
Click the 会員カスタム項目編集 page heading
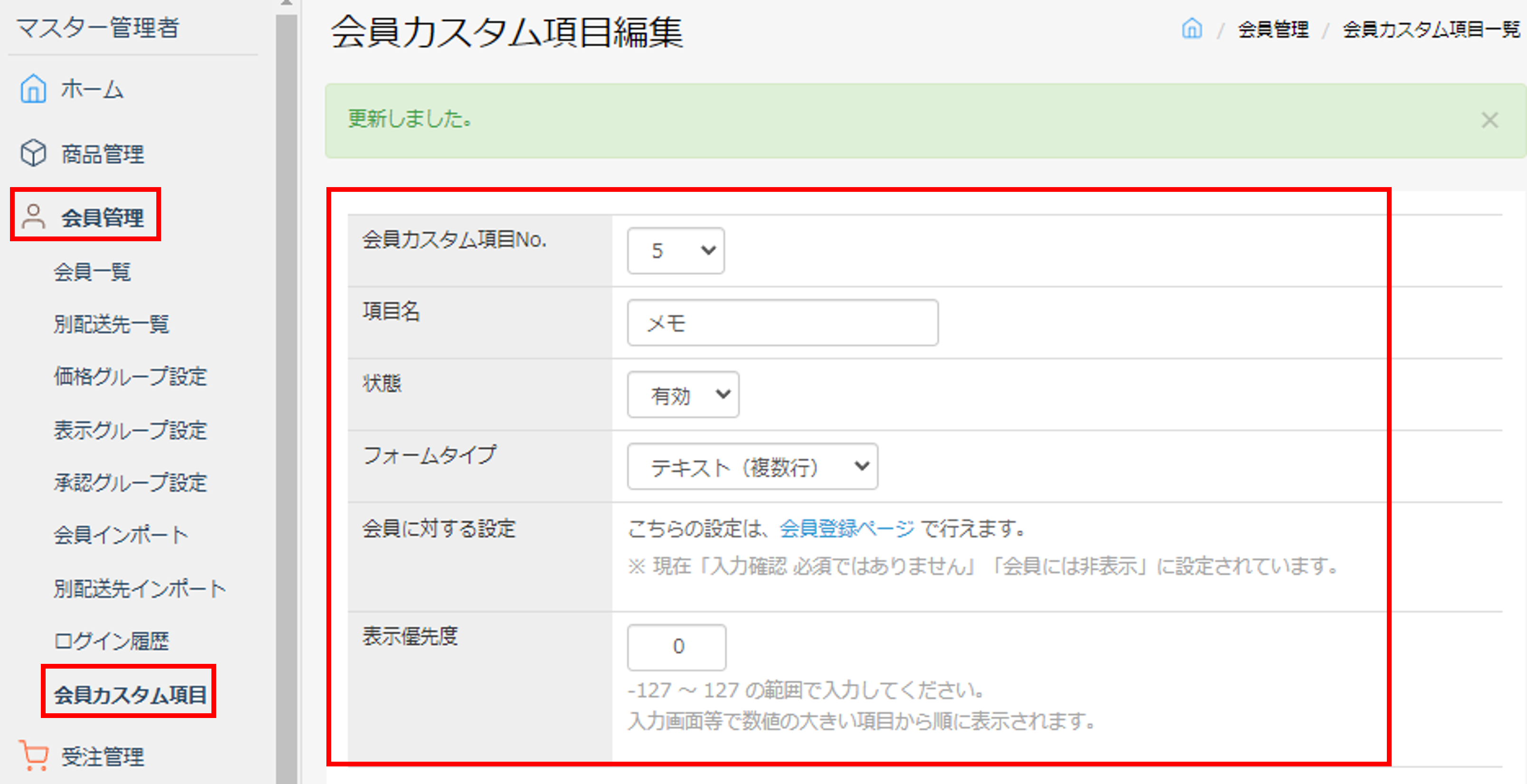(x=507, y=31)
